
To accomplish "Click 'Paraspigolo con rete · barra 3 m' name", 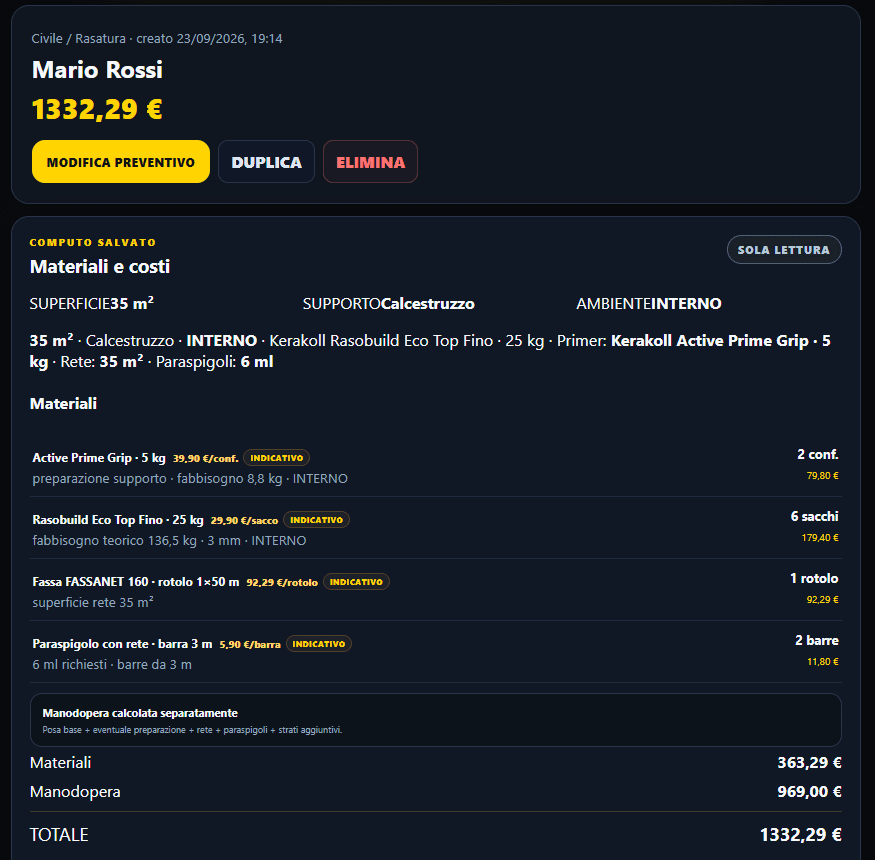I will pos(122,643).
